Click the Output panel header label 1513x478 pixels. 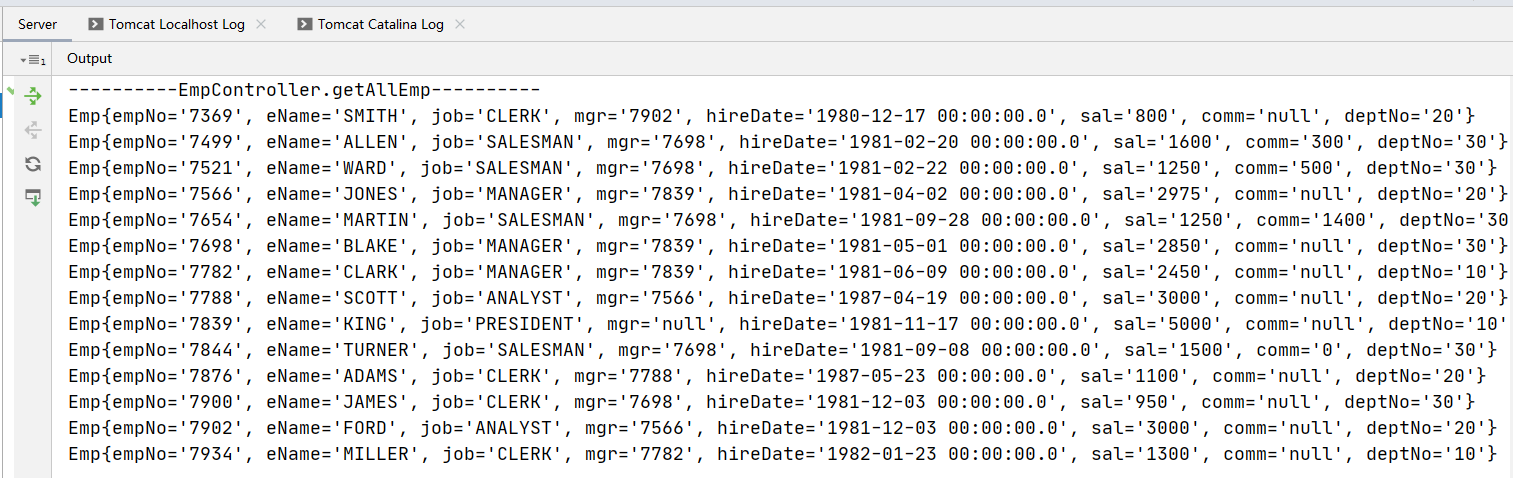point(89,59)
